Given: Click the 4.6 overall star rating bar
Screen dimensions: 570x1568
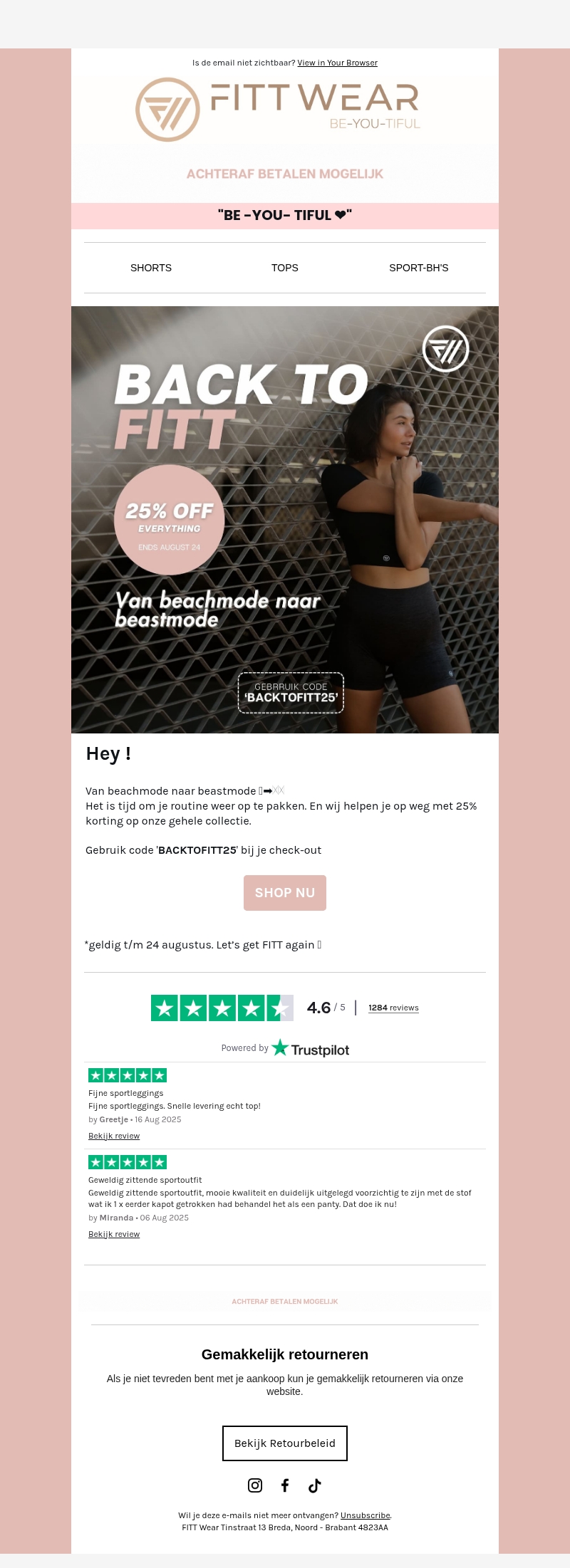Looking at the screenshot, I should tap(222, 1008).
